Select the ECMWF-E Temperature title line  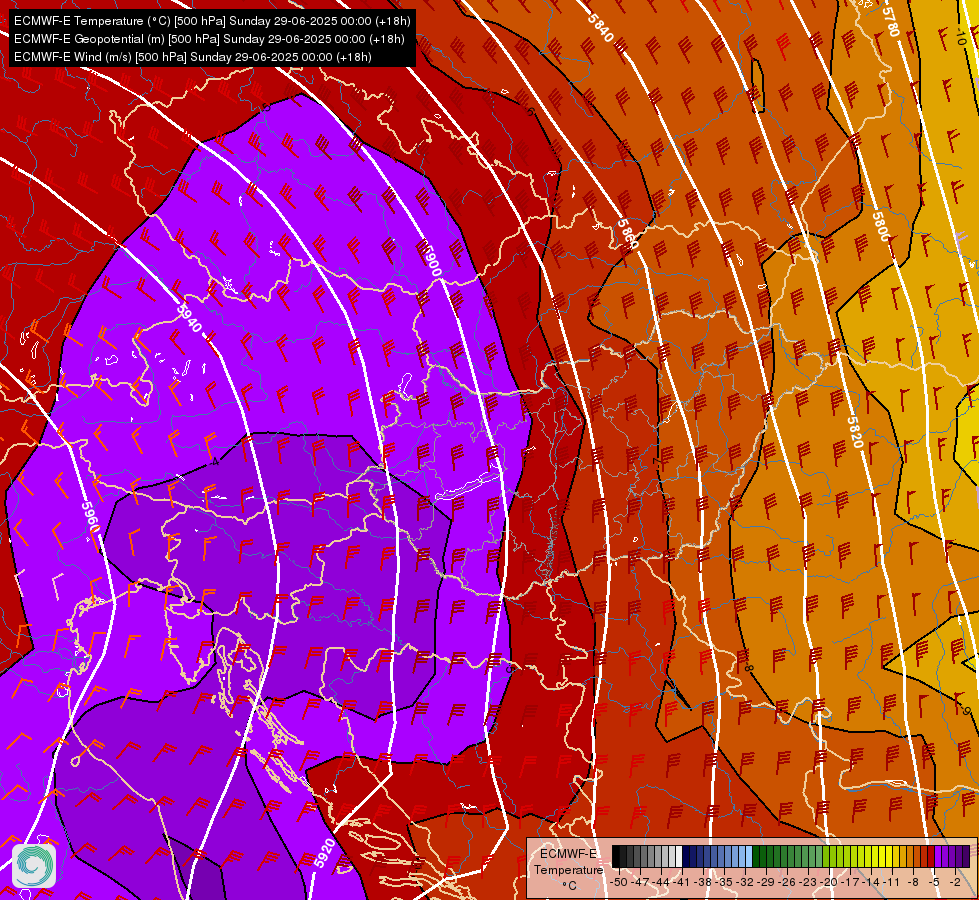tap(212, 21)
